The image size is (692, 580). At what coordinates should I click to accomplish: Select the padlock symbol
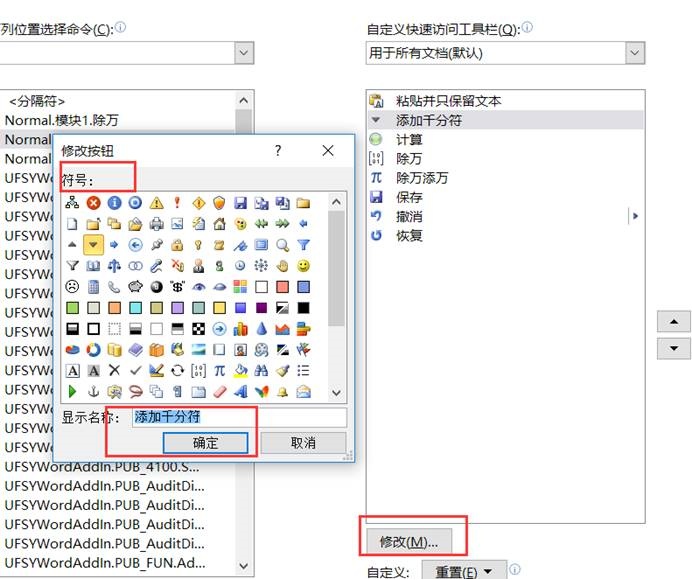(x=177, y=245)
